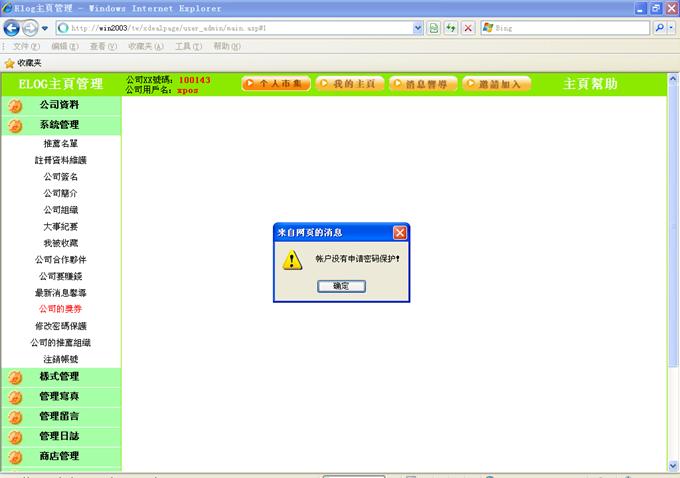This screenshot has height=478, width=680.
Task: Click the refresh page icon
Action: tap(451, 28)
